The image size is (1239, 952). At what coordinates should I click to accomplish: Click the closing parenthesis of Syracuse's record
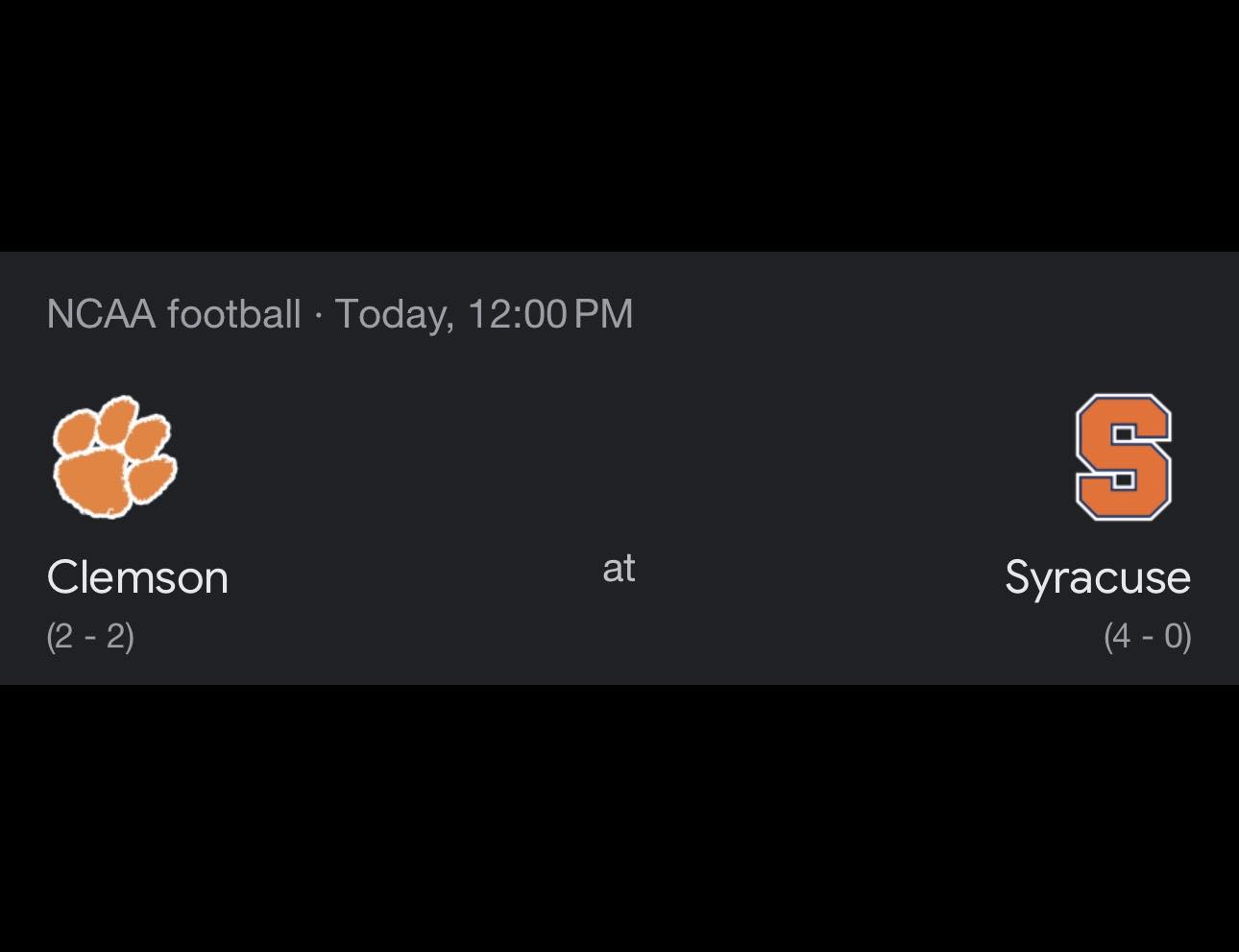pyautogui.click(x=1187, y=636)
